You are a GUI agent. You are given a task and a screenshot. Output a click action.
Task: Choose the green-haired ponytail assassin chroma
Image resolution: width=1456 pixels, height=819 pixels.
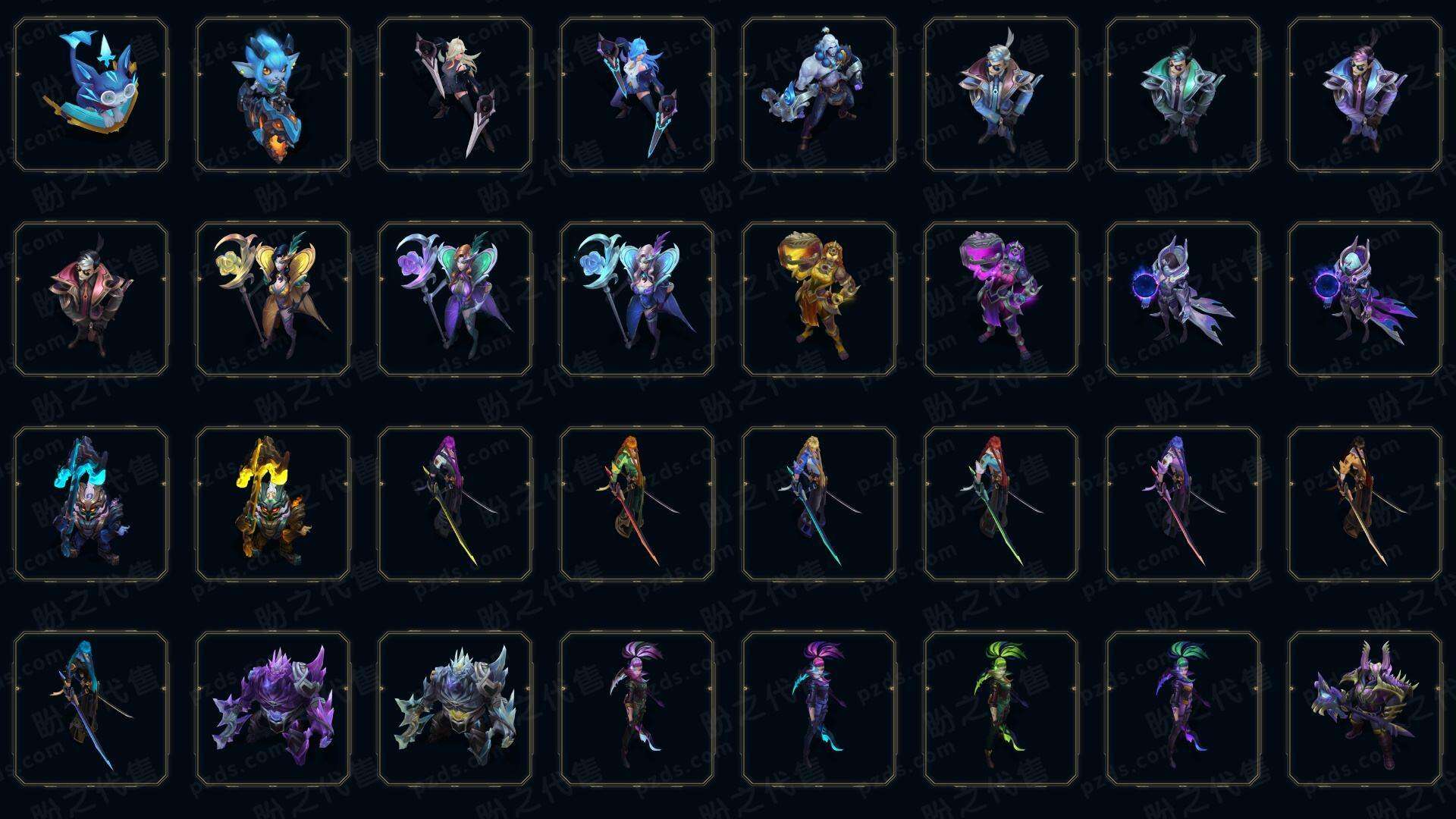[x=1001, y=708]
